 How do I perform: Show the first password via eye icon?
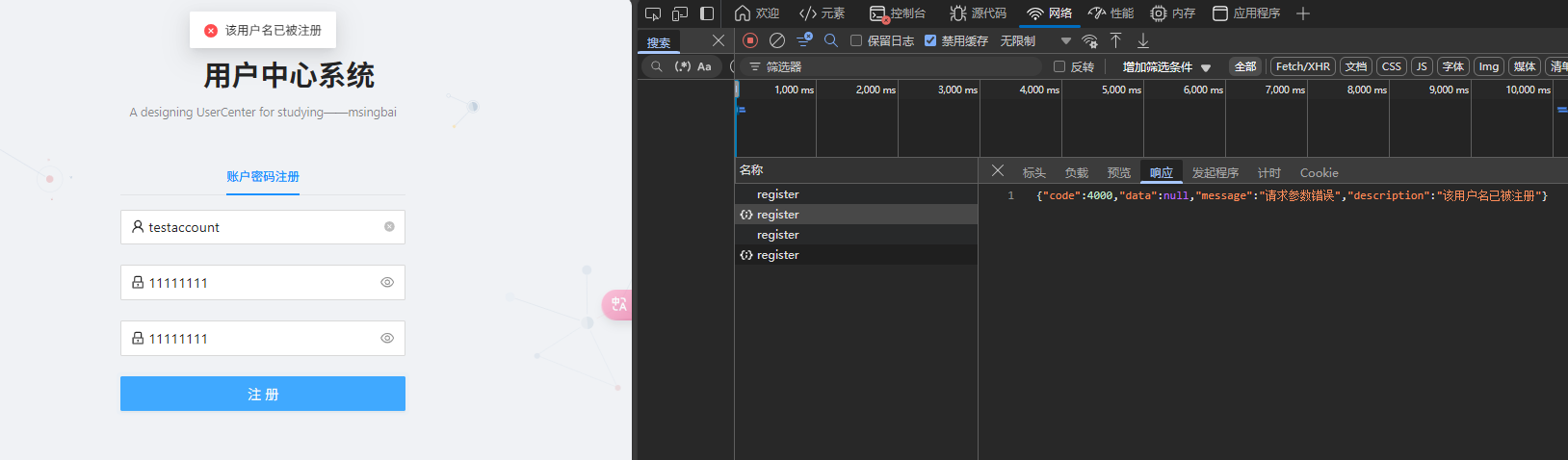[387, 283]
